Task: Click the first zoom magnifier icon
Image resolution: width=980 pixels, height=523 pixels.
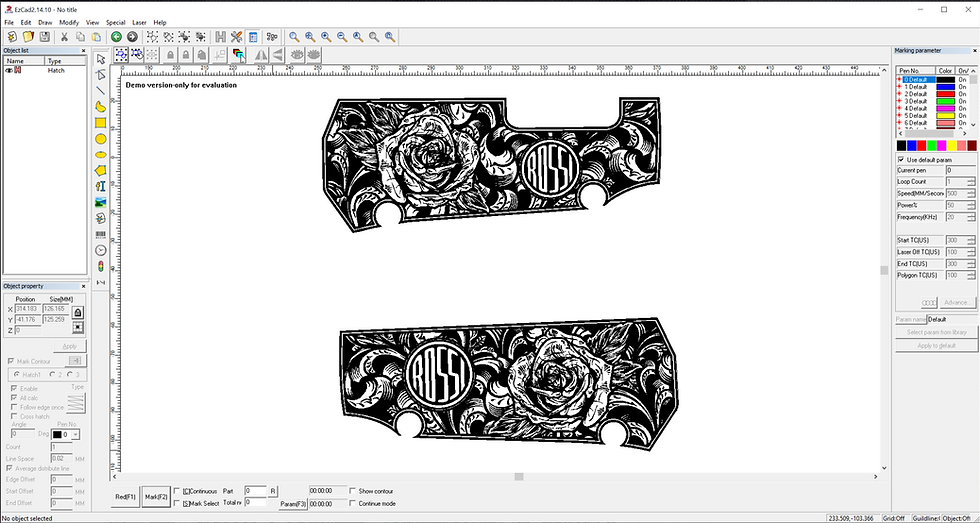Action: [294, 37]
